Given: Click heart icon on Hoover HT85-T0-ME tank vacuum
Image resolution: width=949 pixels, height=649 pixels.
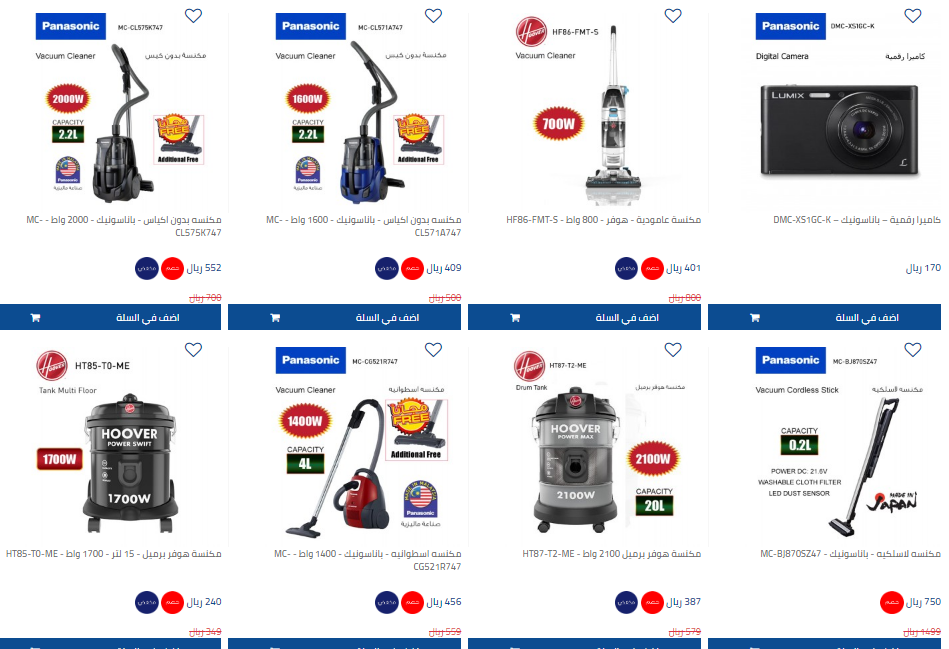Looking at the screenshot, I should [193, 350].
